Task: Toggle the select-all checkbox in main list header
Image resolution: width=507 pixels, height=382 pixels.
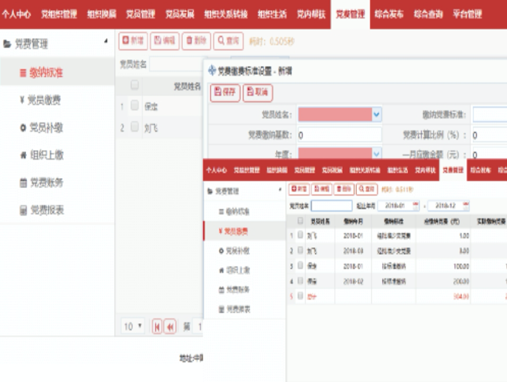Action: [x=134, y=85]
